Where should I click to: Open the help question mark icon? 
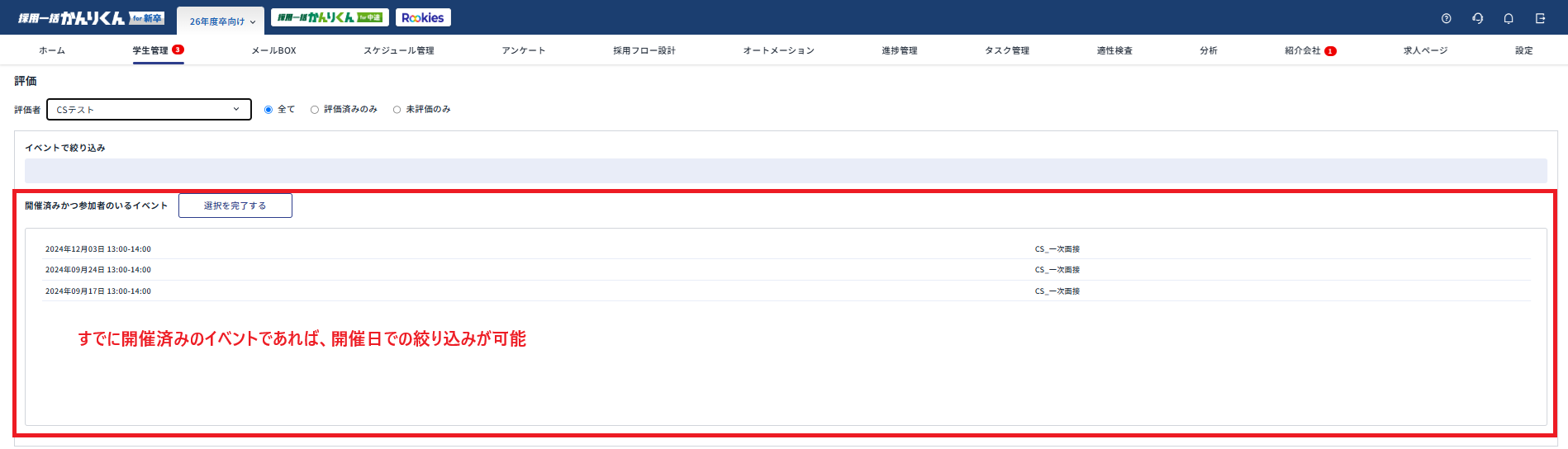[1446, 18]
